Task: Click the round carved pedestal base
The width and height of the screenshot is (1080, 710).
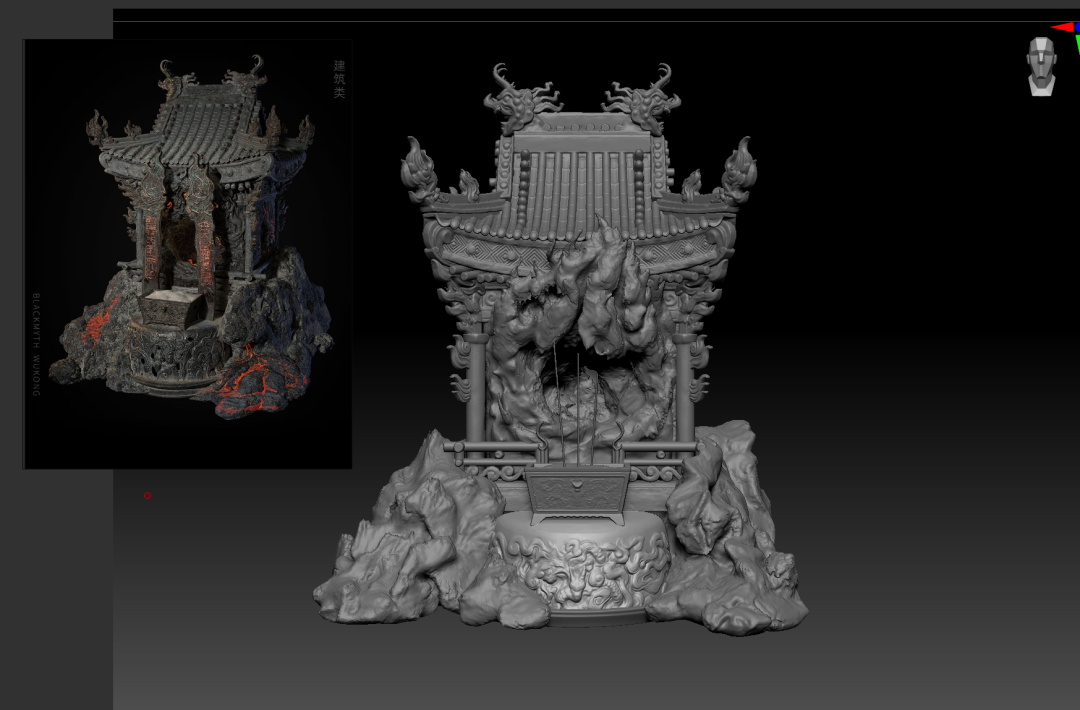Action: point(583,570)
